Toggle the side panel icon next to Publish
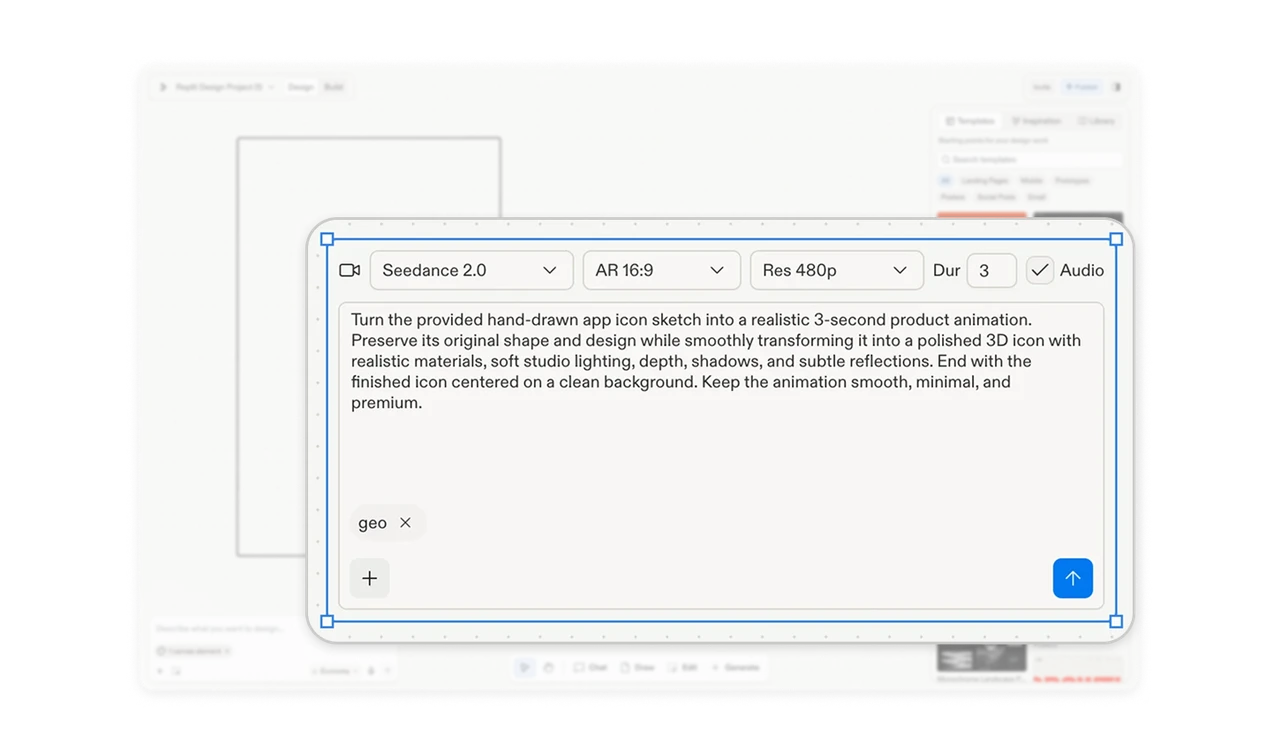Screen dimensions: 1280x754 pos(1117,87)
